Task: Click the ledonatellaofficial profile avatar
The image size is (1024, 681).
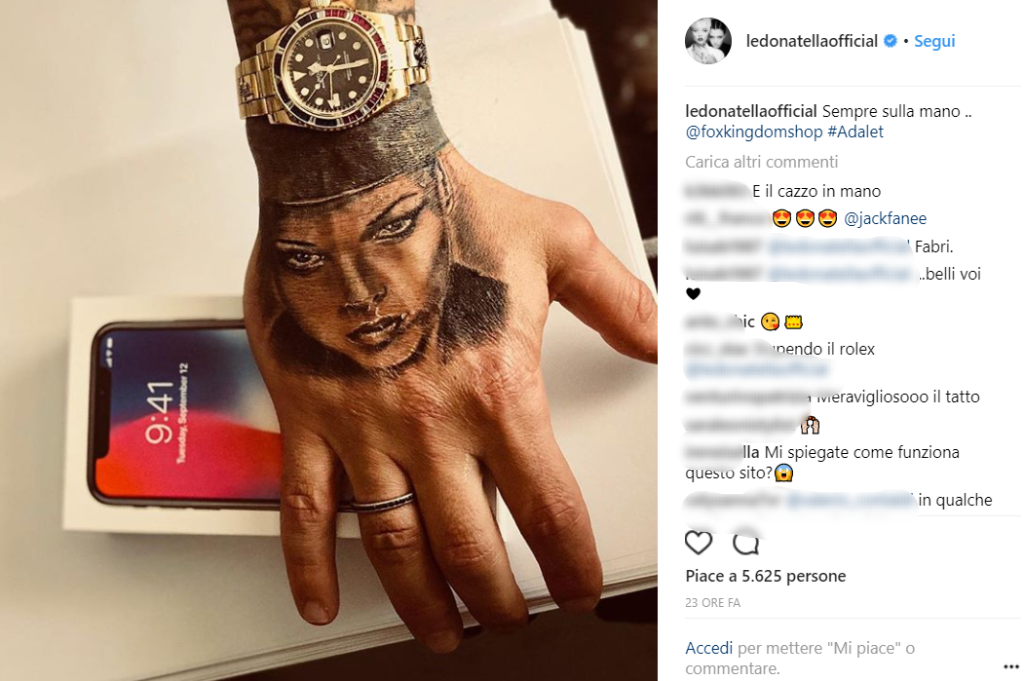Action: pyautogui.click(x=708, y=40)
